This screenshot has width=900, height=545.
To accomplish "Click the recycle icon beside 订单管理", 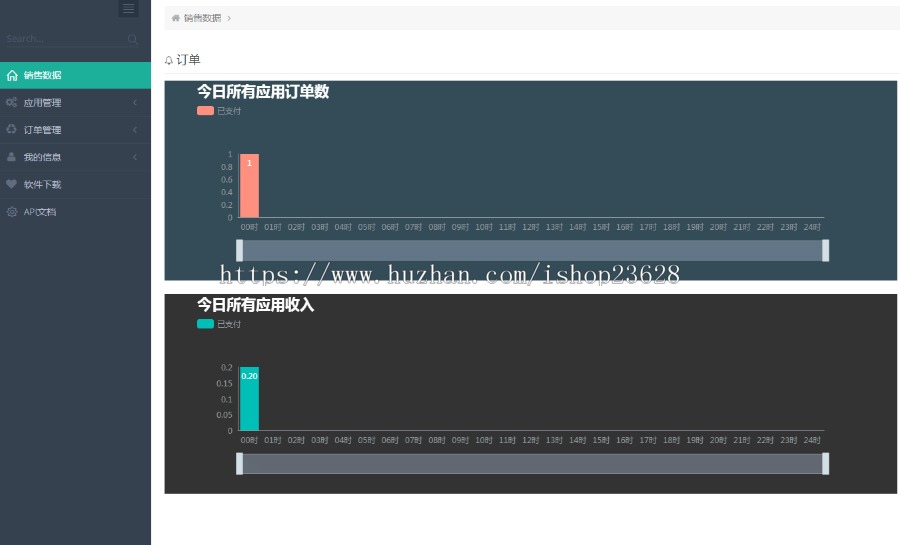I will point(11,129).
